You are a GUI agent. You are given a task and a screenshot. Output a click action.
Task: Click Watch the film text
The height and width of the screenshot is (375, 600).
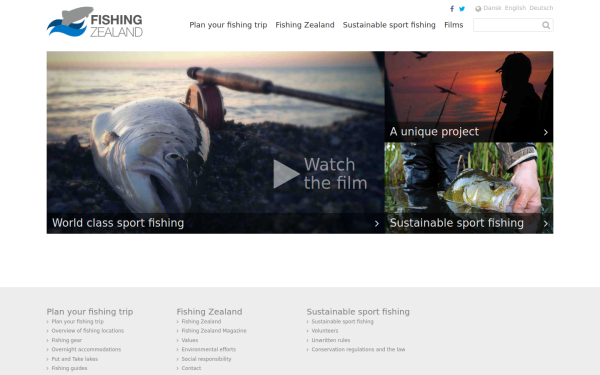335,174
